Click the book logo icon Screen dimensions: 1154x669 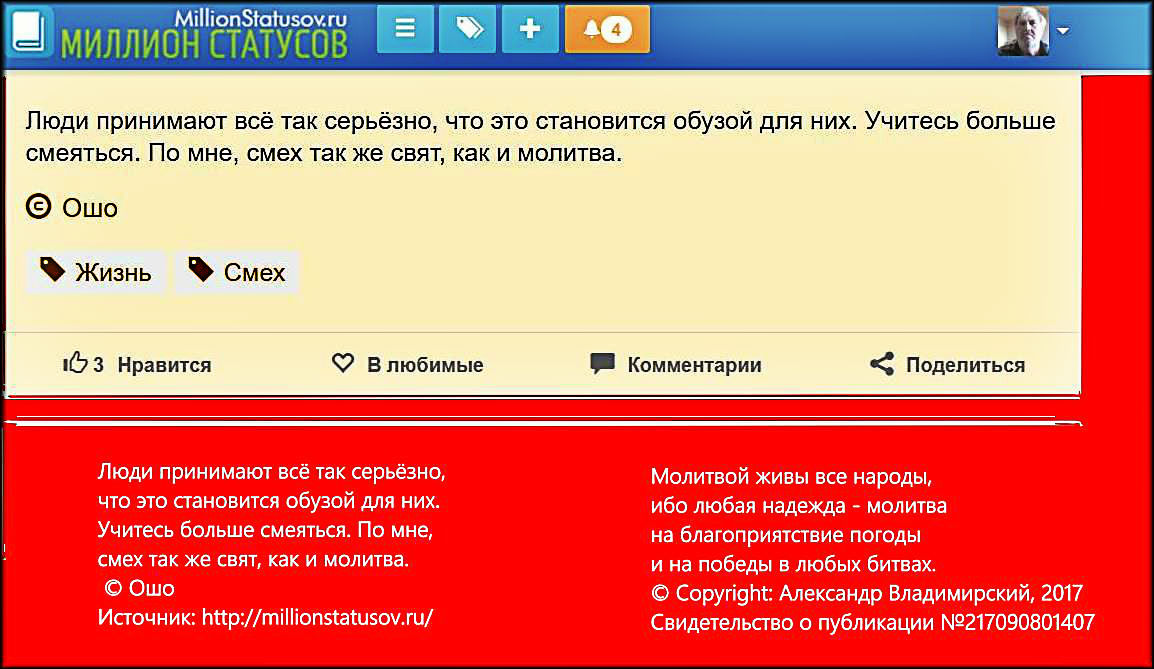click(x=29, y=32)
